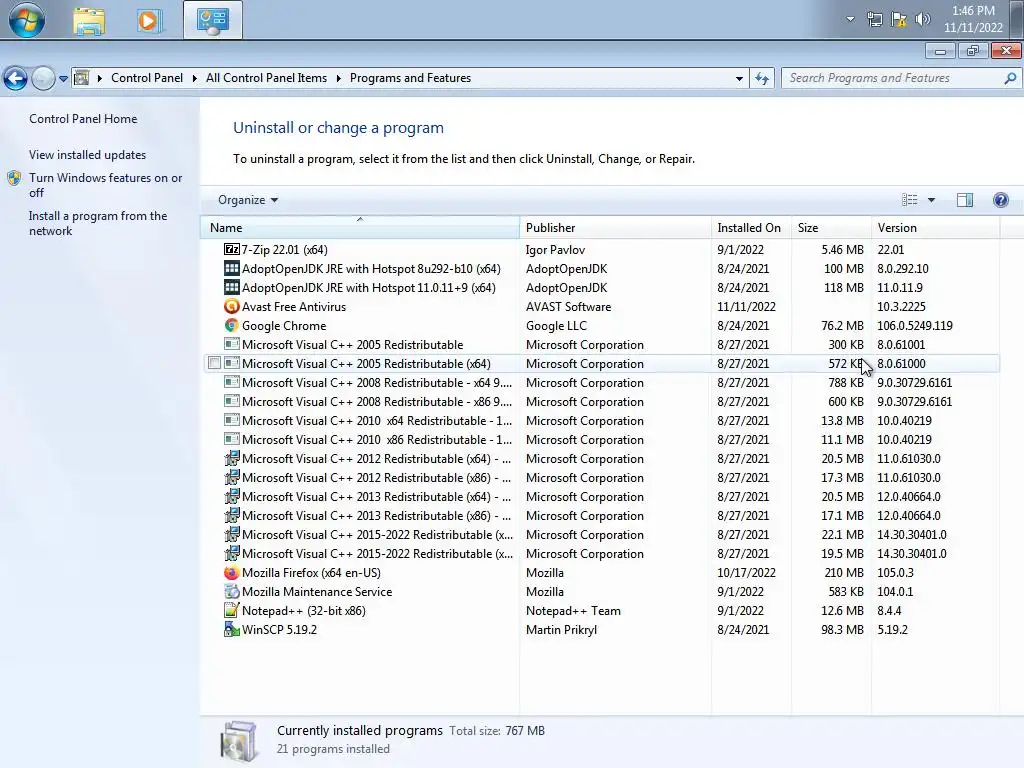The height and width of the screenshot is (768, 1024).
Task: Click version 106.0.5249.119 cell
Action: [x=914, y=325]
